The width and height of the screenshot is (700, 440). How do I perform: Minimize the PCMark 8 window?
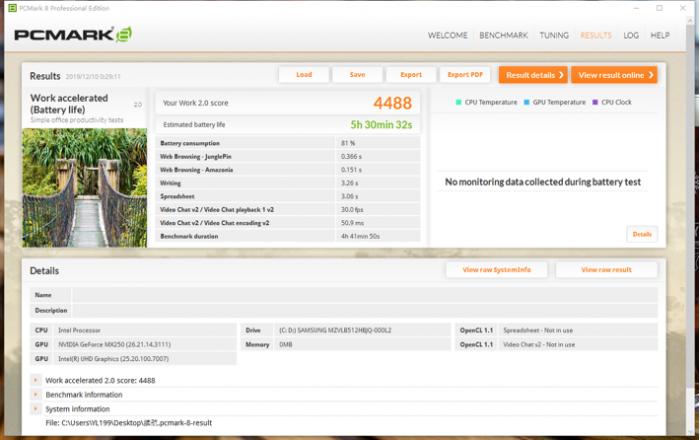pyautogui.click(x=636, y=8)
